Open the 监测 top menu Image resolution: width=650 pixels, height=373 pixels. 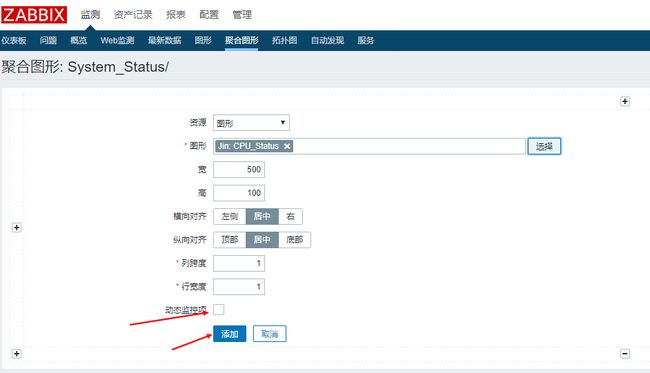[90, 15]
